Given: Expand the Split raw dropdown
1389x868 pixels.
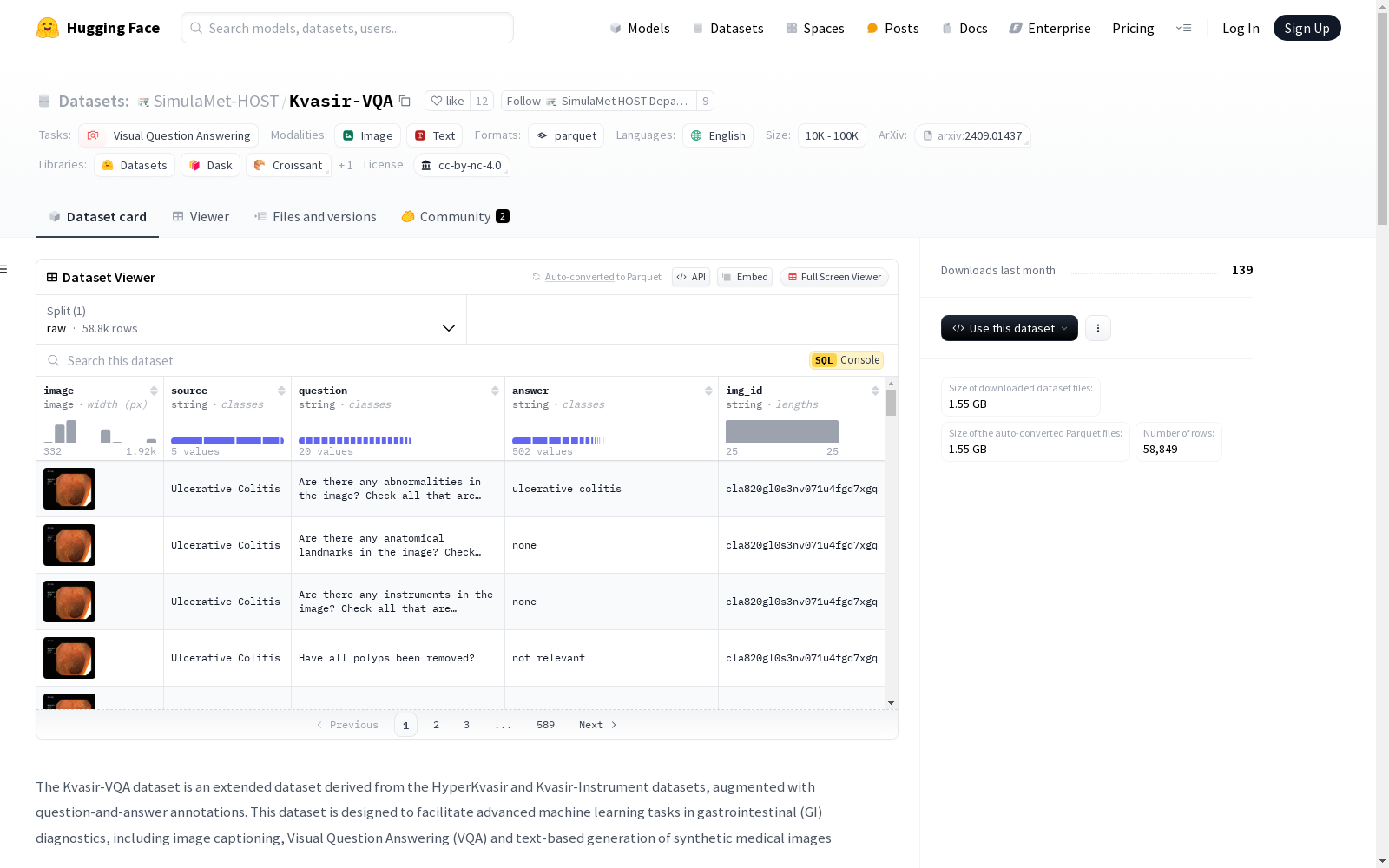Looking at the screenshot, I should coord(251,319).
